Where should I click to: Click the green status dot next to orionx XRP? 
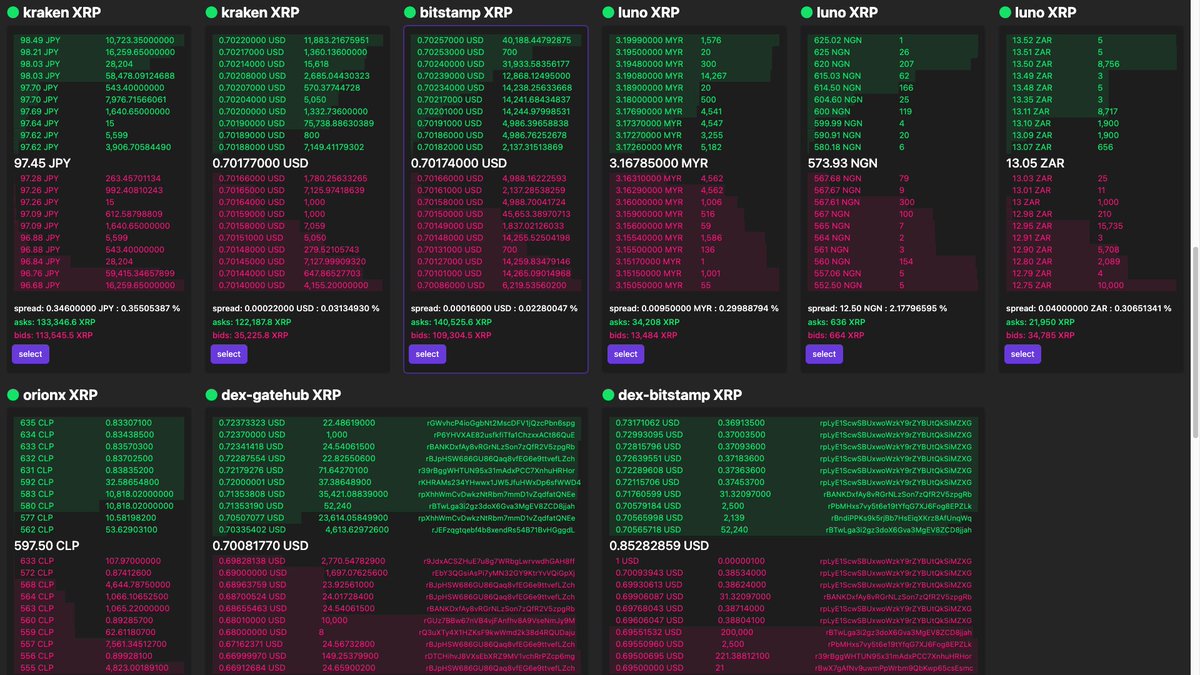click(13, 395)
